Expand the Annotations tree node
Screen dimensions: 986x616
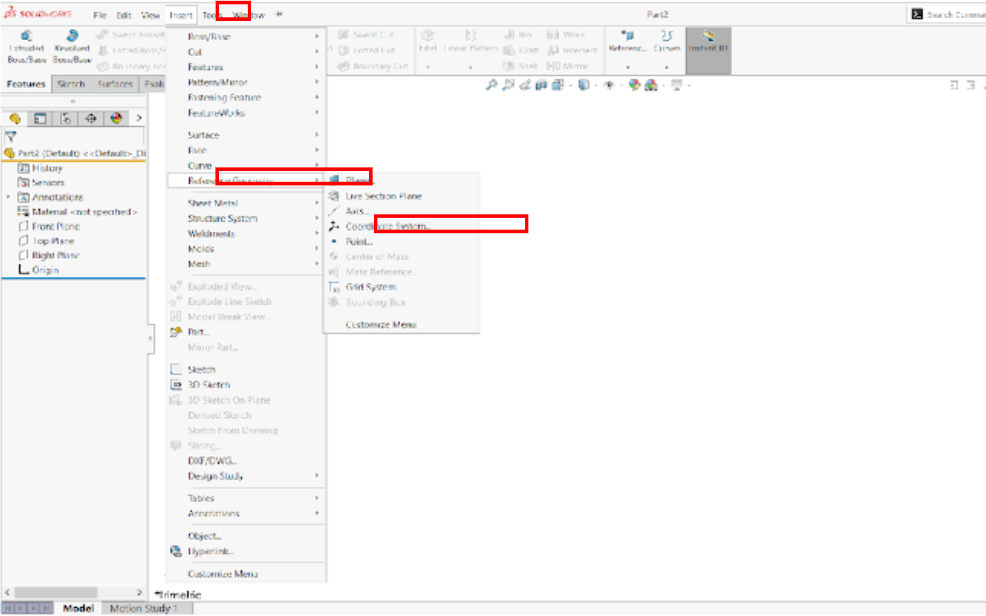pyautogui.click(x=8, y=198)
